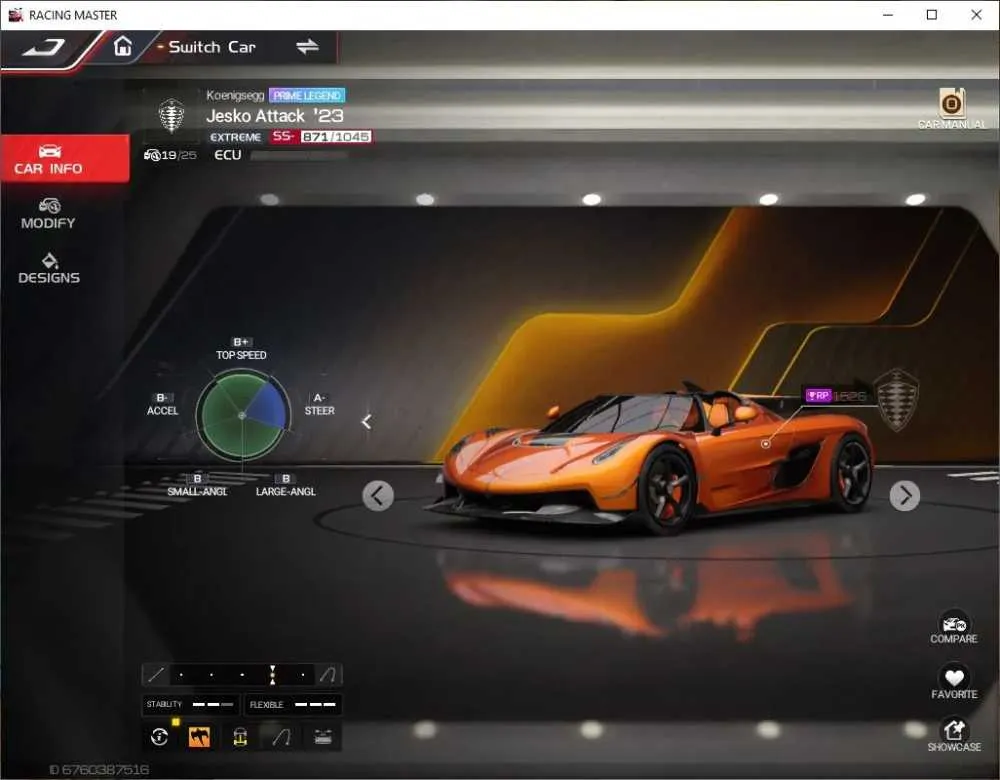Click the Racing Master app icon in title bar
Screen dimensions: 1000x780
(15, 15)
